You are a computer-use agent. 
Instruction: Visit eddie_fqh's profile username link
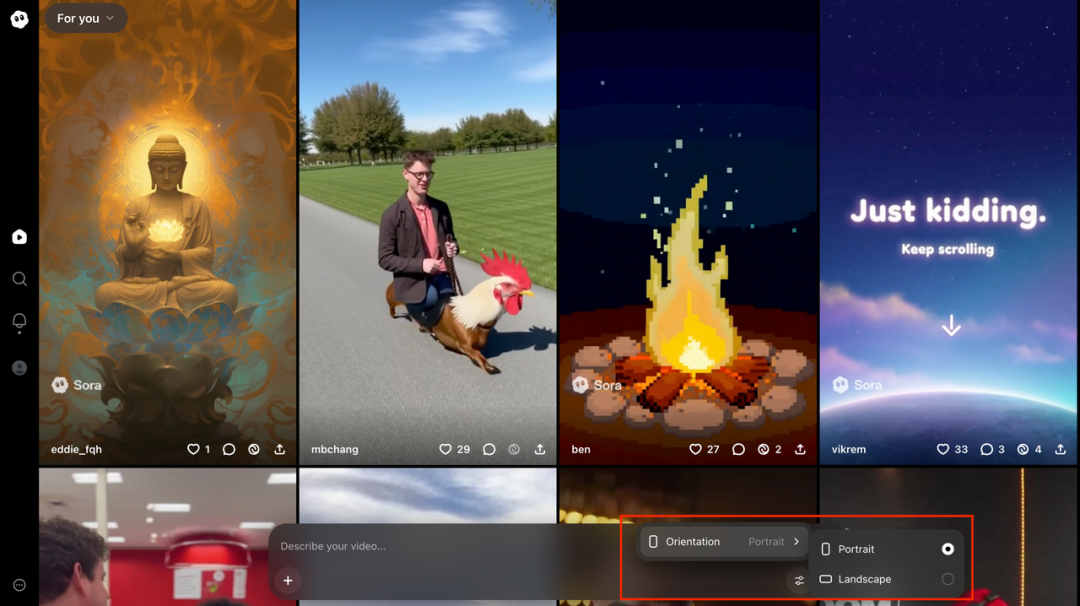coord(76,450)
